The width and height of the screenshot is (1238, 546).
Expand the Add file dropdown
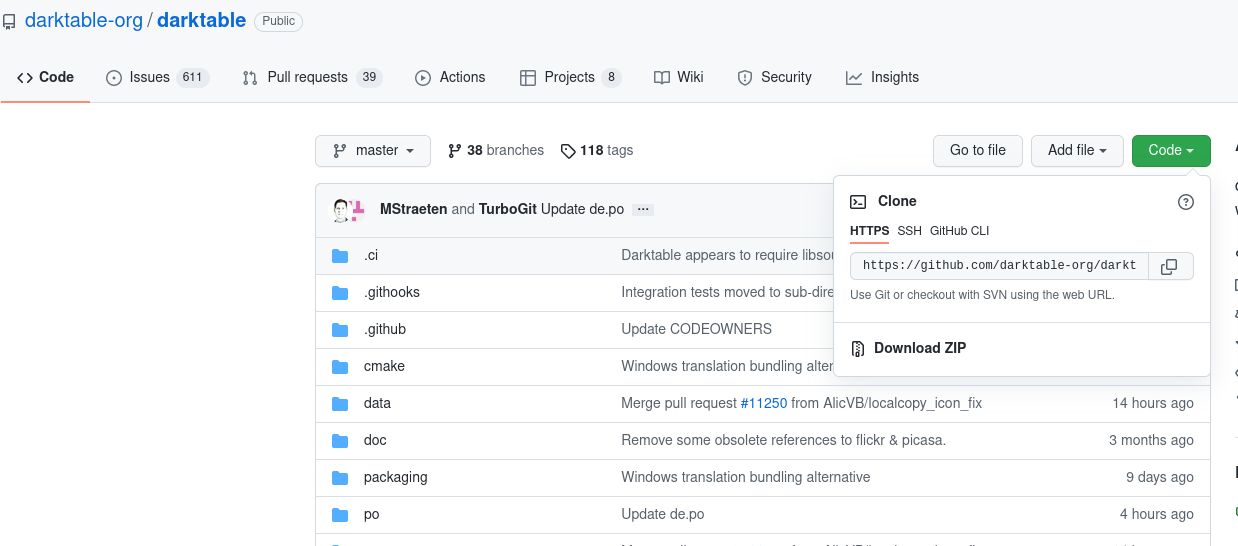click(x=1077, y=151)
